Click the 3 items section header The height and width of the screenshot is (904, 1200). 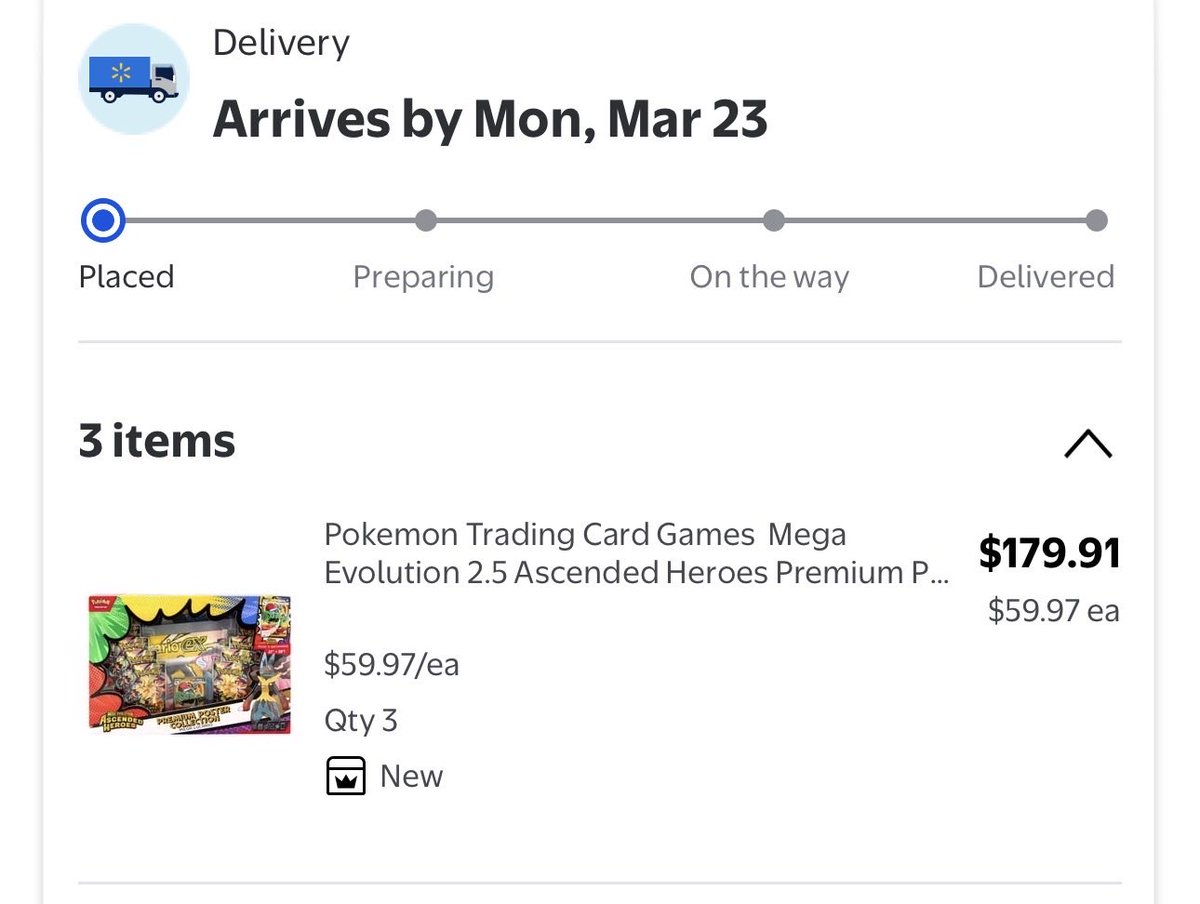click(157, 442)
